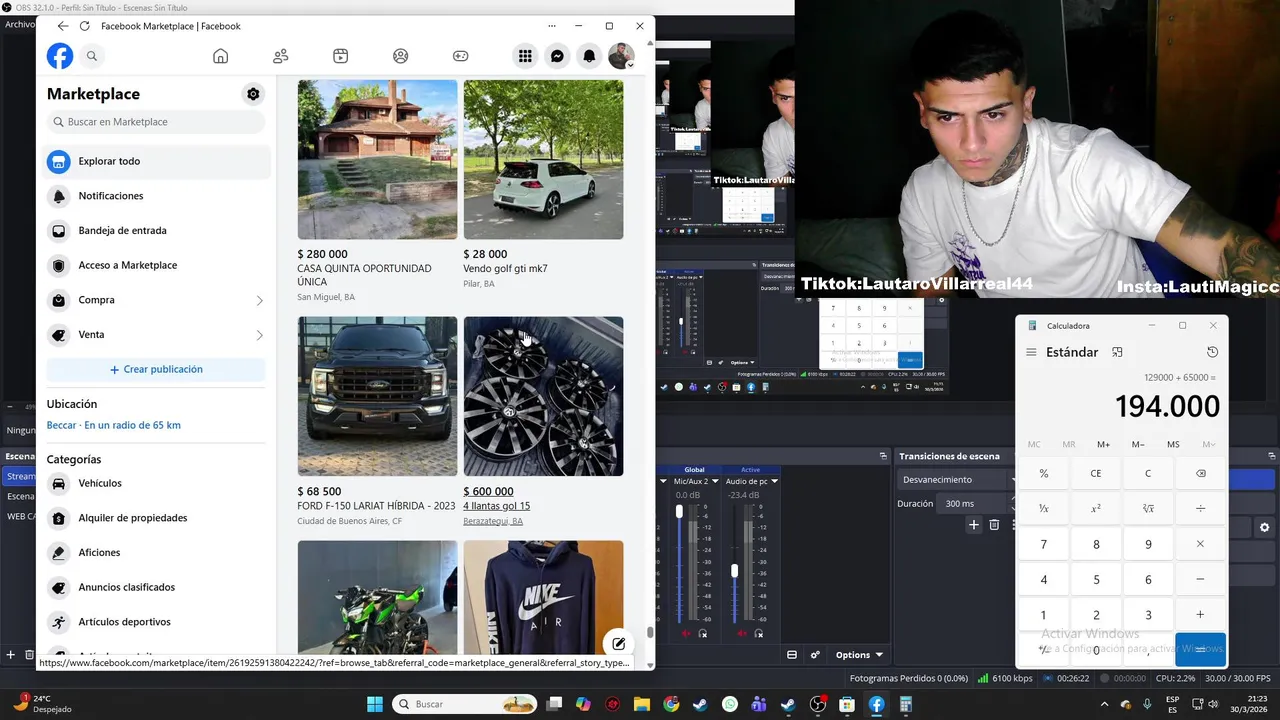Click new message compose icon
Image resolution: width=1280 pixels, height=720 pixels.
click(x=619, y=644)
